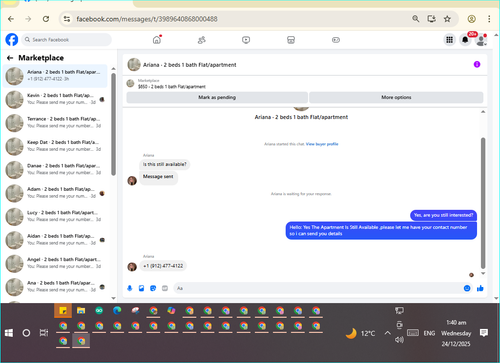Viewport: 500px width, 363px height.
Task: Open Ana conversation in list
Action: (55, 286)
